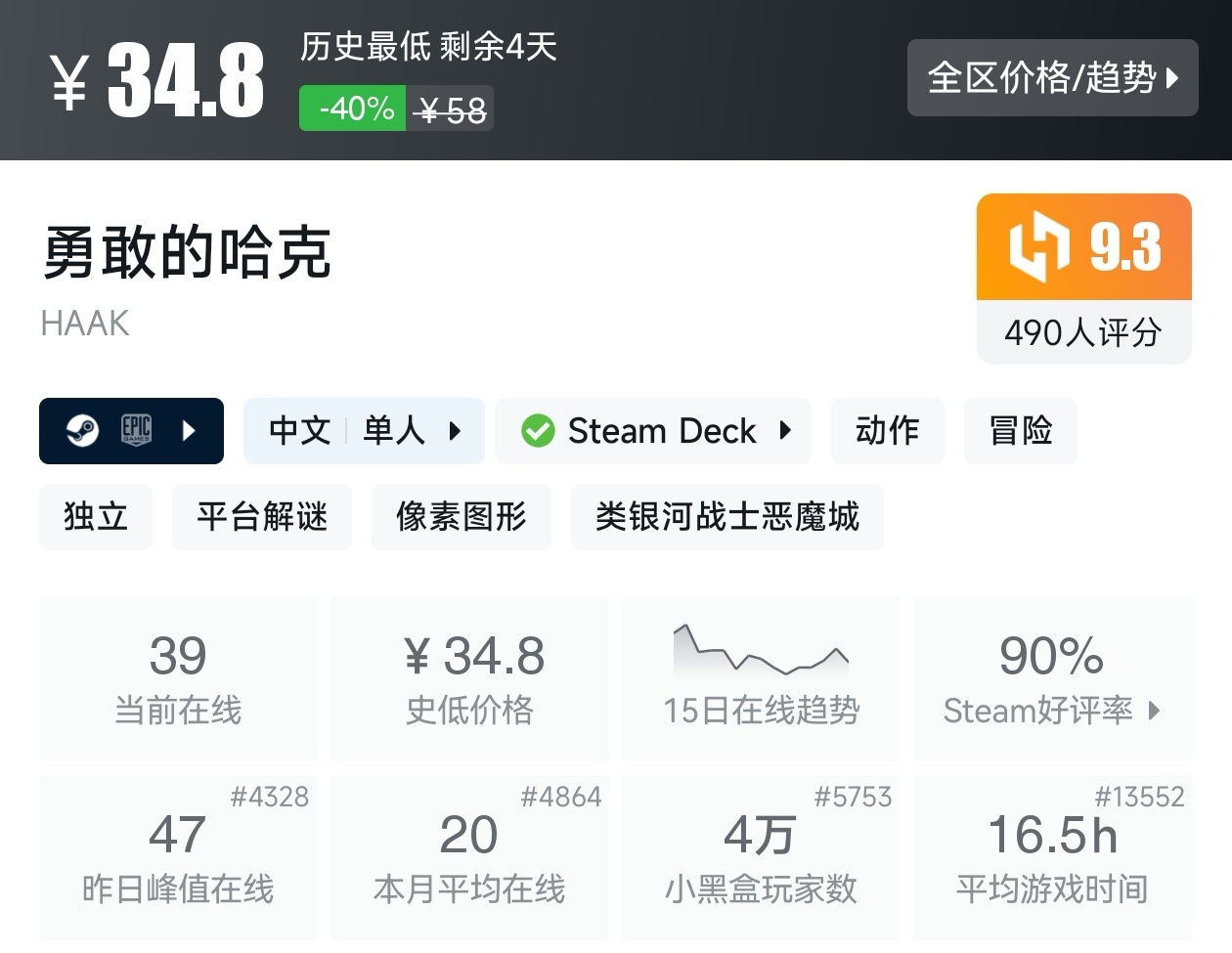
Task: Expand Steam Deck compatibility arrow
Action: pyautogui.click(x=785, y=430)
